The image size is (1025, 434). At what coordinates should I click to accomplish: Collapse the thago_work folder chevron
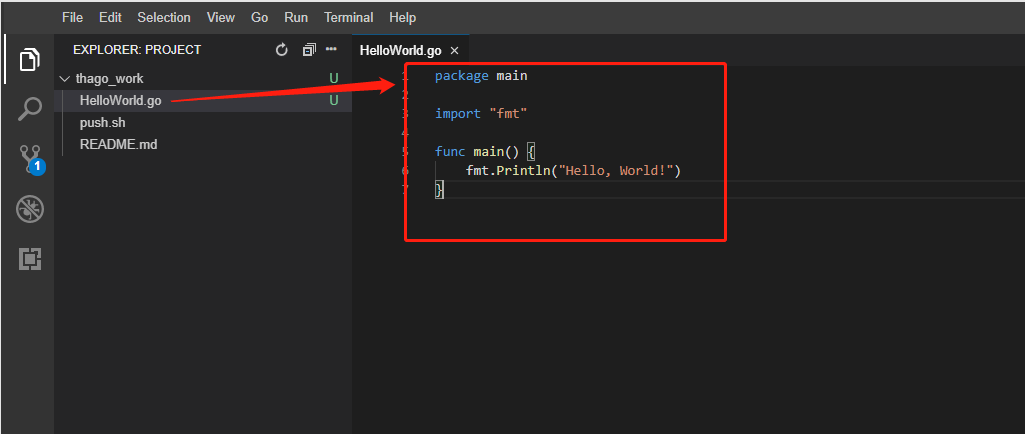pos(64,78)
